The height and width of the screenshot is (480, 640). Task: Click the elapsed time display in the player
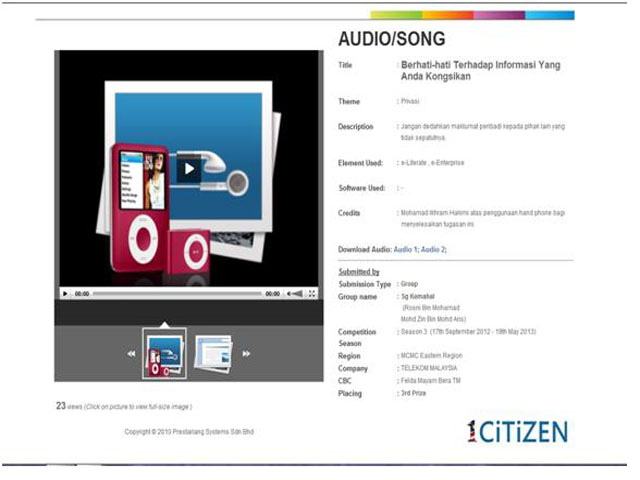point(82,294)
